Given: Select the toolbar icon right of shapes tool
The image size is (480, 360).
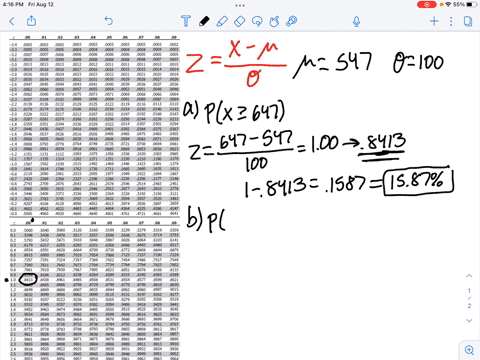Looking at the screenshot, I should [292, 21].
